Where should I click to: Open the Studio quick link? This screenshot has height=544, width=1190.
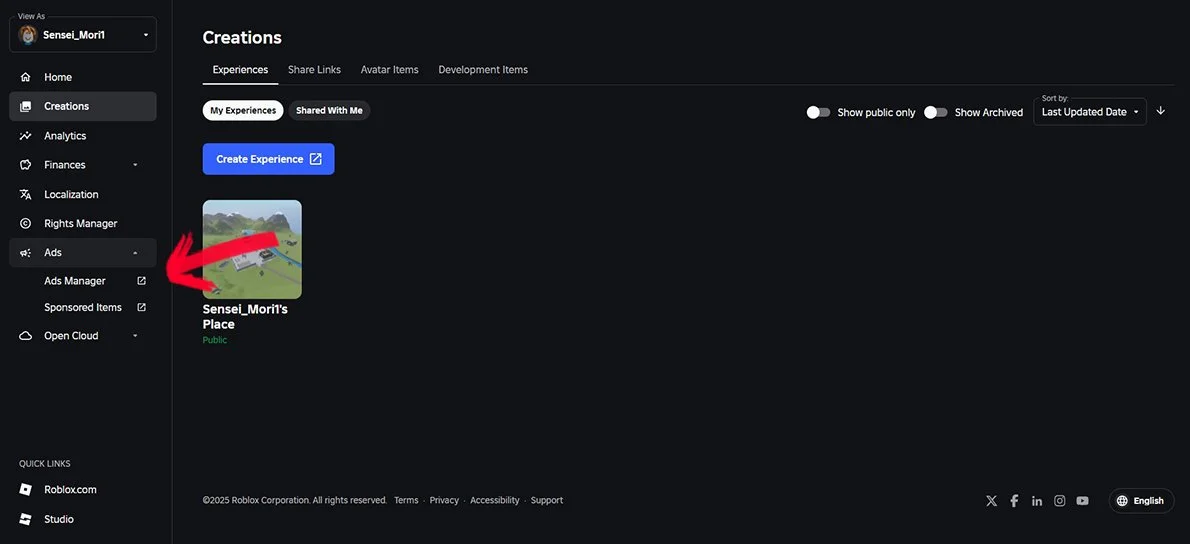(x=83, y=520)
